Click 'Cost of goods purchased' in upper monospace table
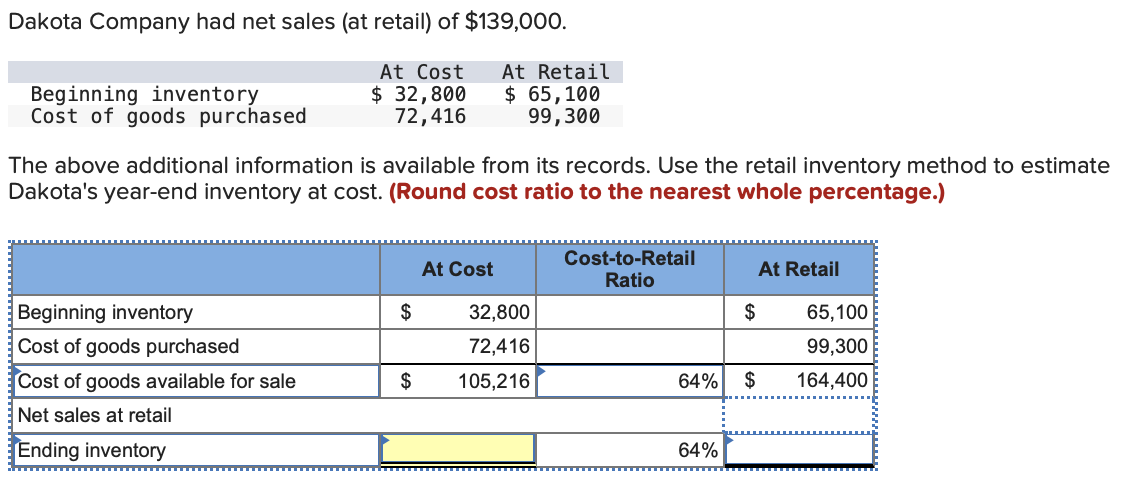The image size is (1132, 492). 168,116
